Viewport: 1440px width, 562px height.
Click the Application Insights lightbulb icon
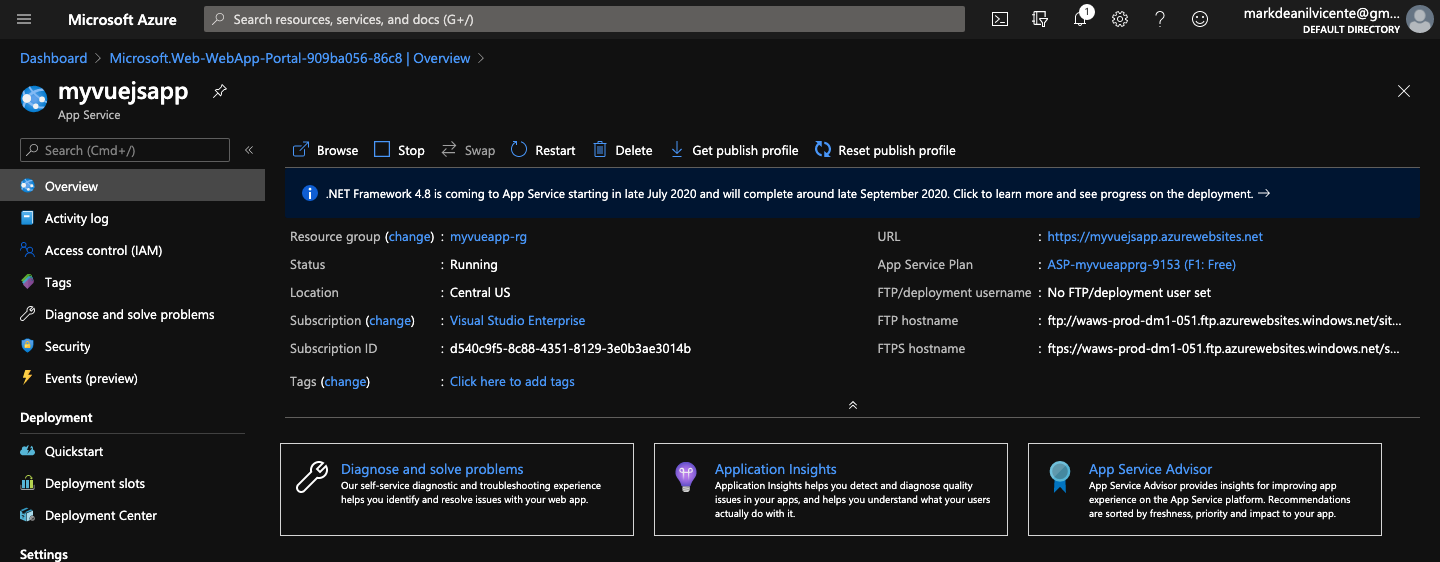(x=685, y=477)
